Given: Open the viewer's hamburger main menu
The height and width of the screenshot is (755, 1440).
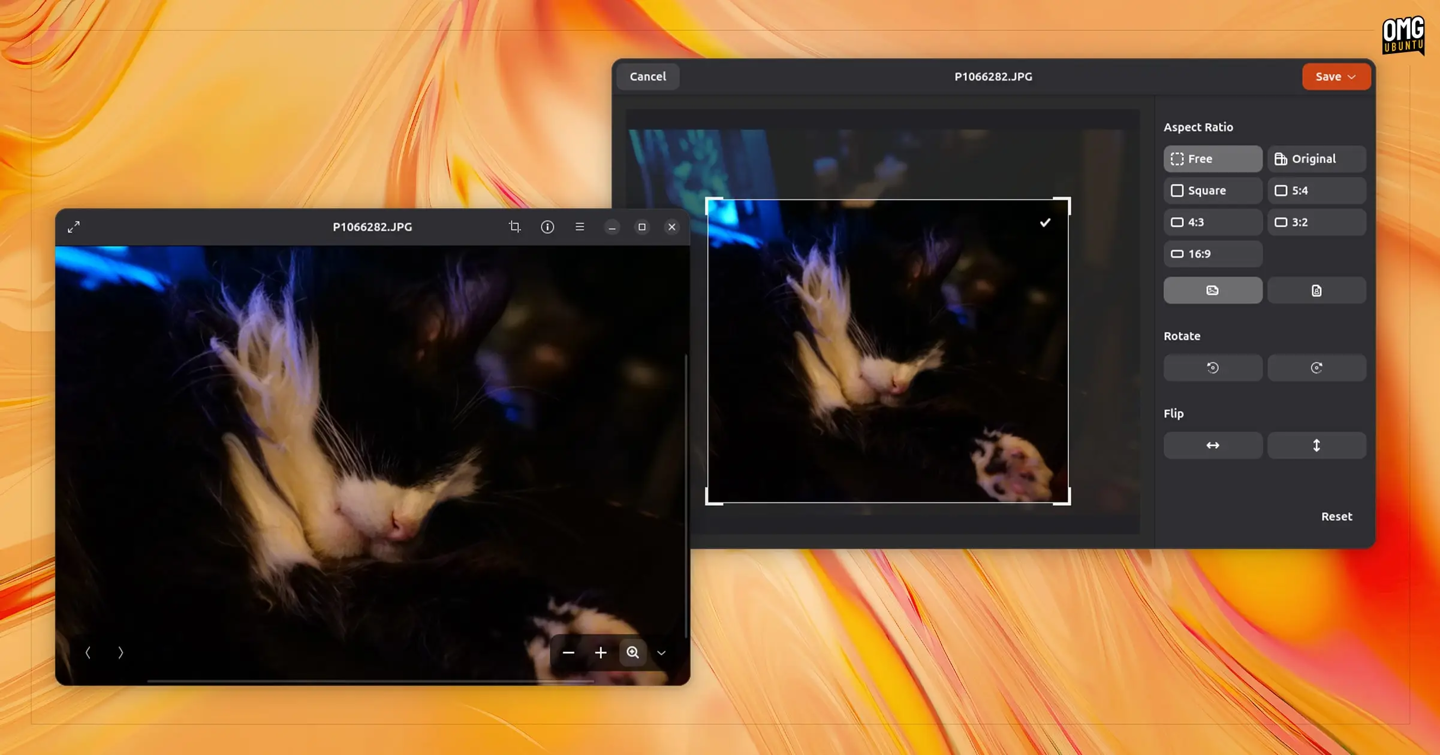Looking at the screenshot, I should [580, 227].
